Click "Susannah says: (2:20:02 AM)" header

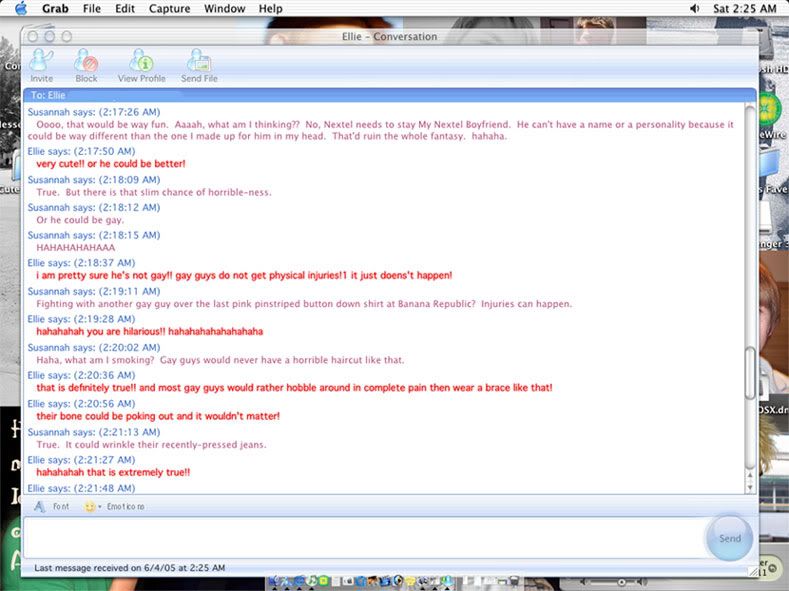[x=94, y=348]
